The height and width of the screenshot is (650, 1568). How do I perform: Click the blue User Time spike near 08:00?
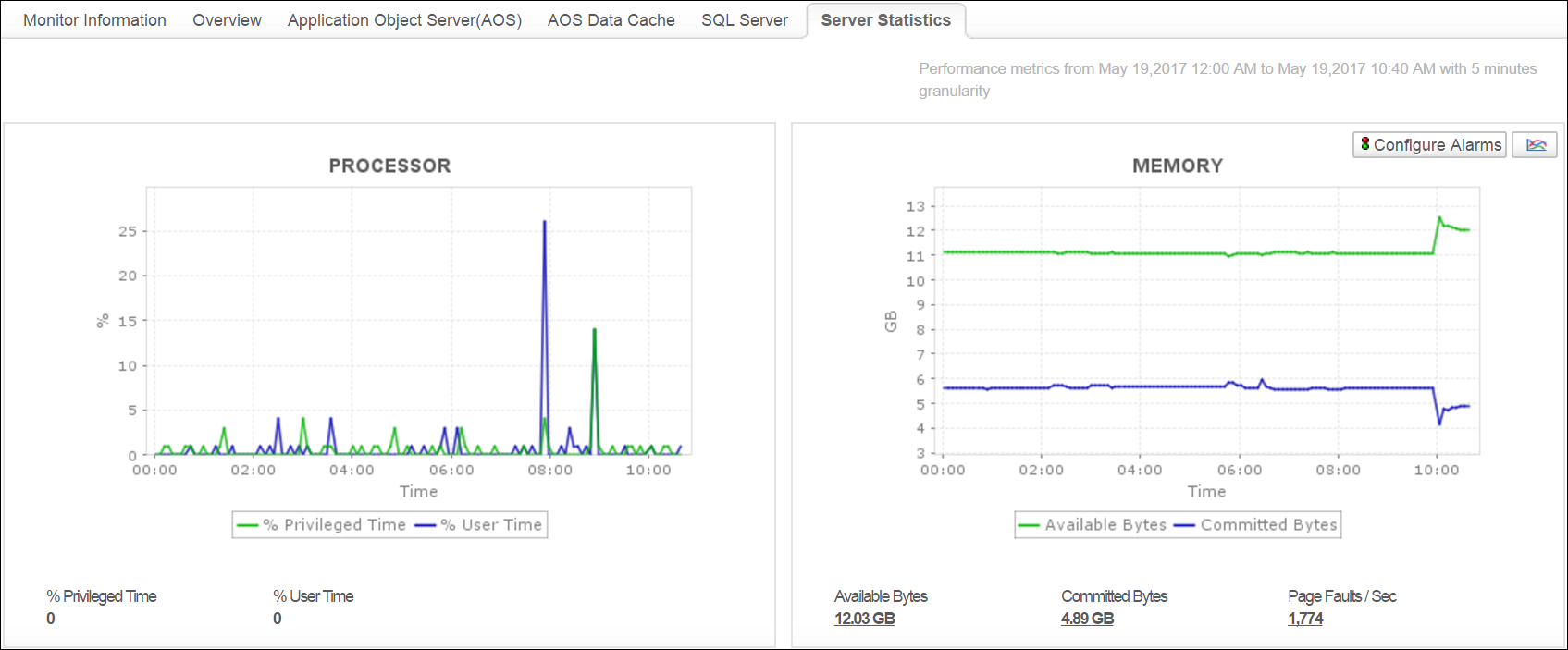pos(544,222)
